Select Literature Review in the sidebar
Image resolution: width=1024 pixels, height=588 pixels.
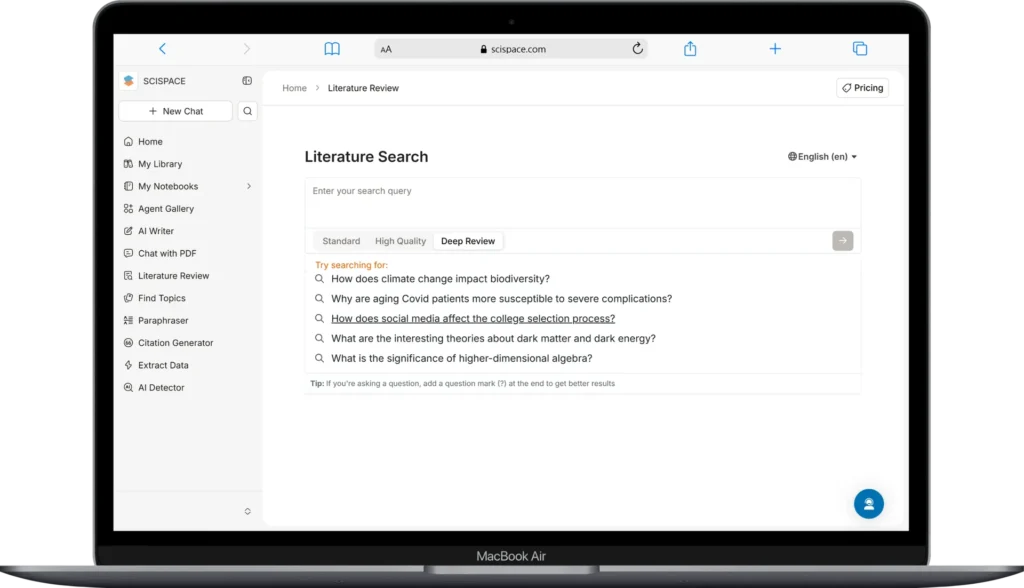[x=173, y=276]
